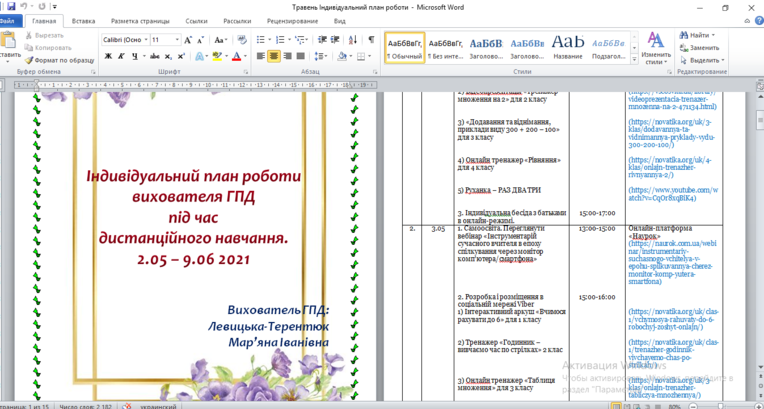The height and width of the screenshot is (409, 764).
Task: Open the font color red A dropdown
Action: (x=245, y=57)
